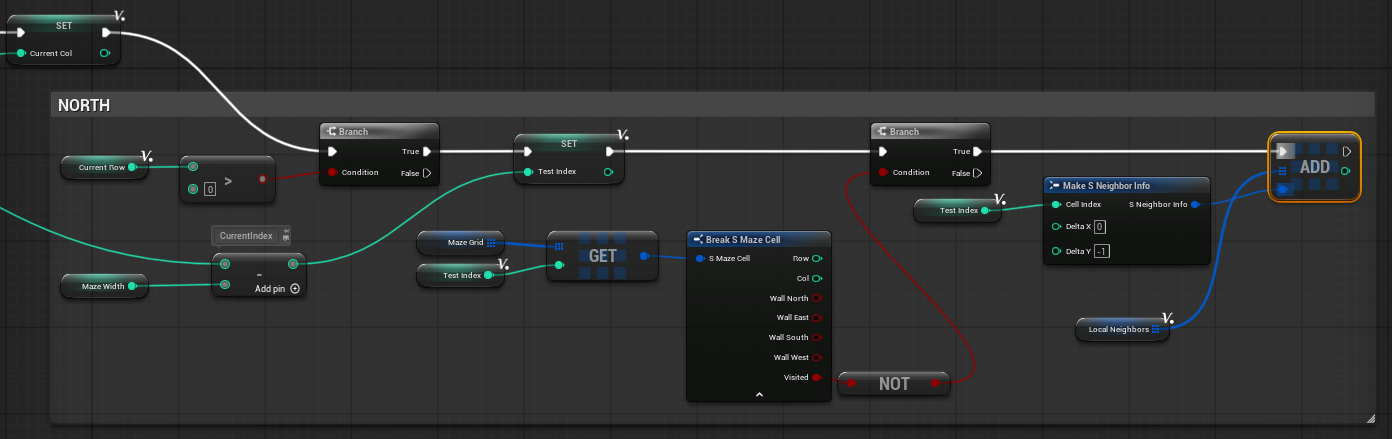Click the Delta X value field
1392x439 pixels.
(1099, 227)
